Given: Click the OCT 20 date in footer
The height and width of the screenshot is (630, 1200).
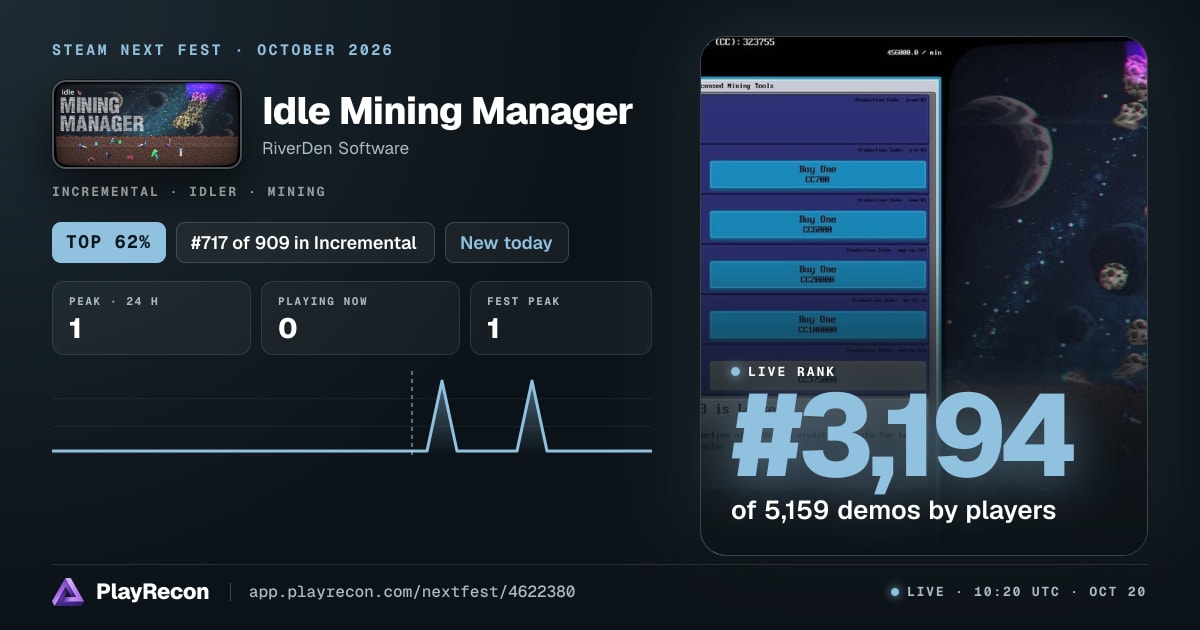Looking at the screenshot, I should pyautogui.click(x=1117, y=592).
